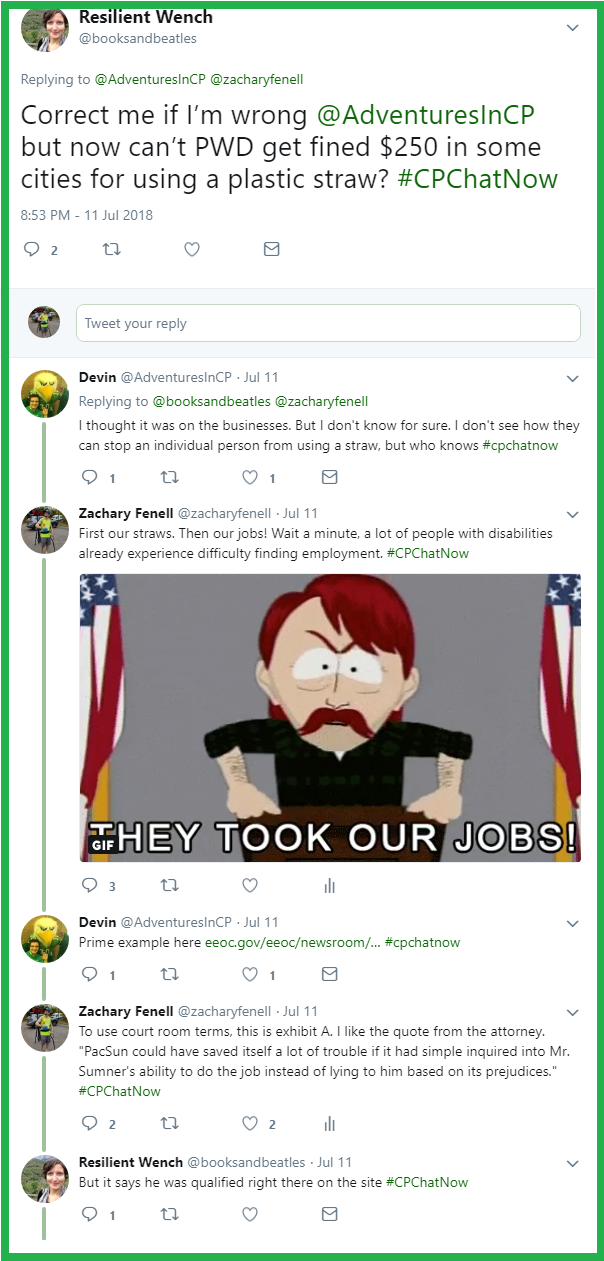The width and height of the screenshot is (604, 1261).
Task: Expand options chevron on Devin's first reply
Action: click(x=573, y=379)
